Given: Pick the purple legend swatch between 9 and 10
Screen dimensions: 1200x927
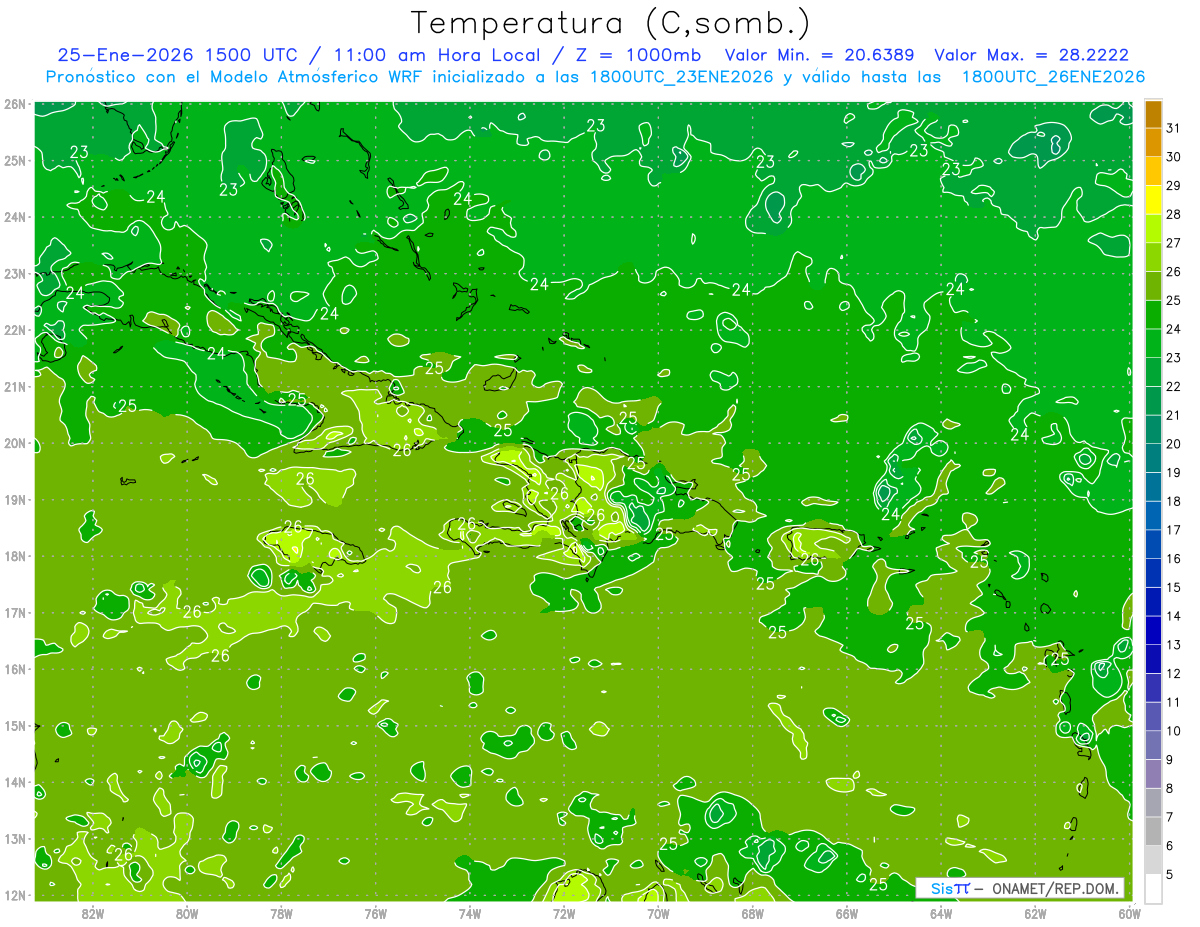Looking at the screenshot, I should (1153, 745).
